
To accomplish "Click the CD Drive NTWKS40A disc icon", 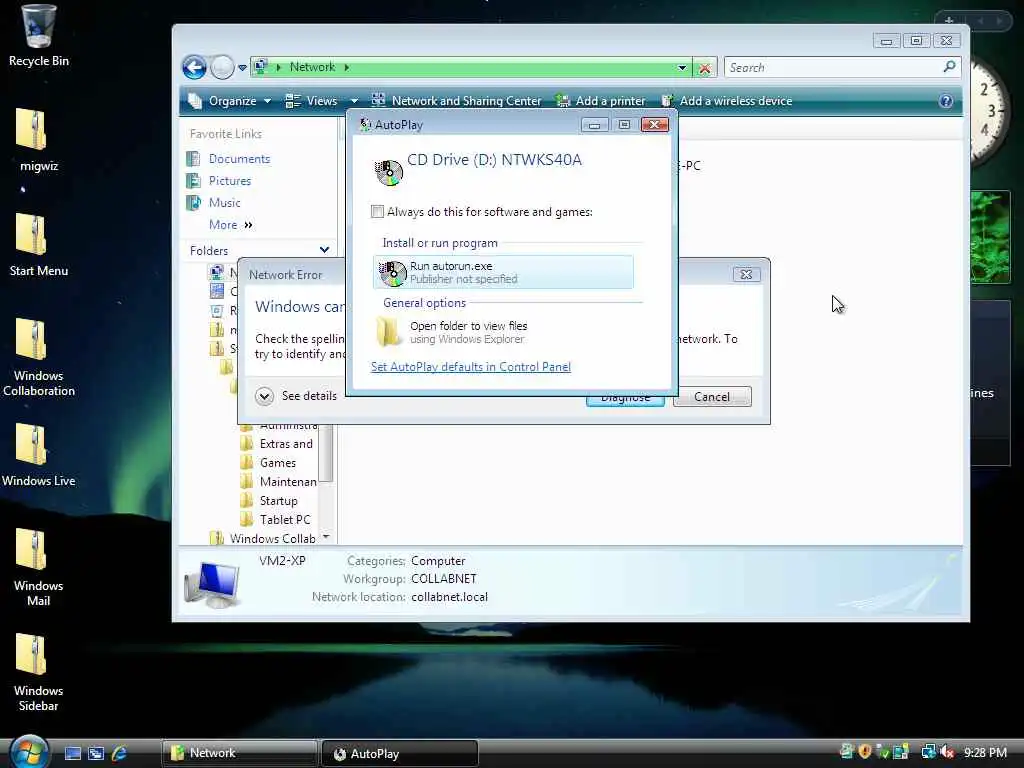I will point(389,172).
